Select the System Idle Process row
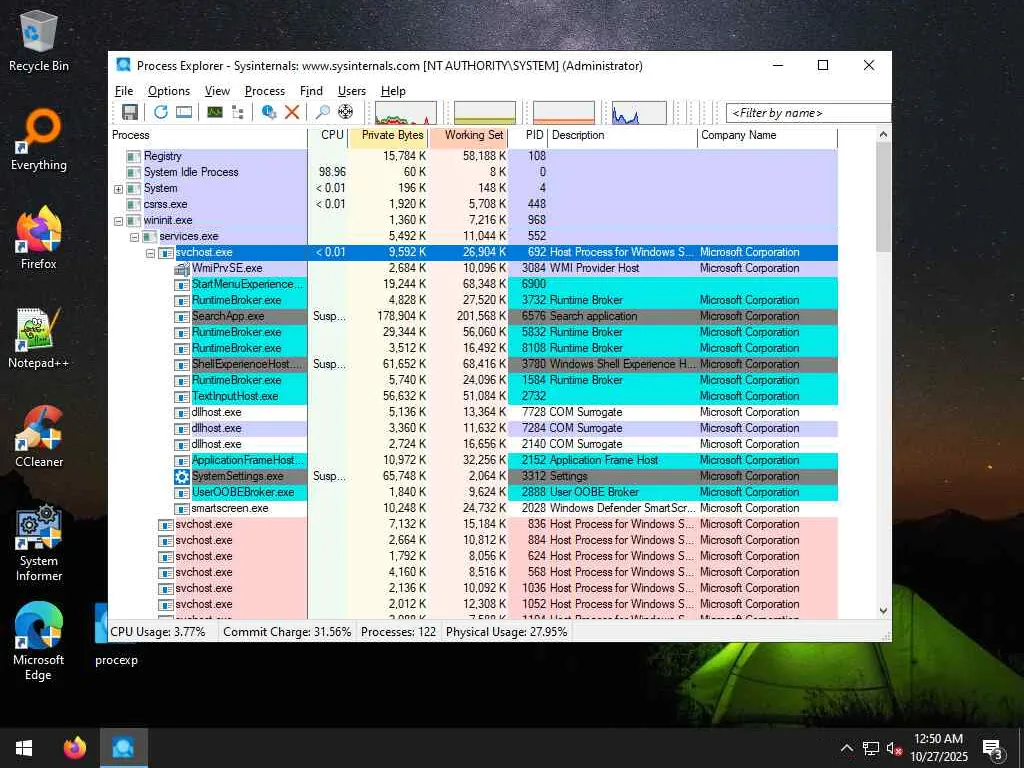Viewport: 1024px width, 768px height. 473,172
